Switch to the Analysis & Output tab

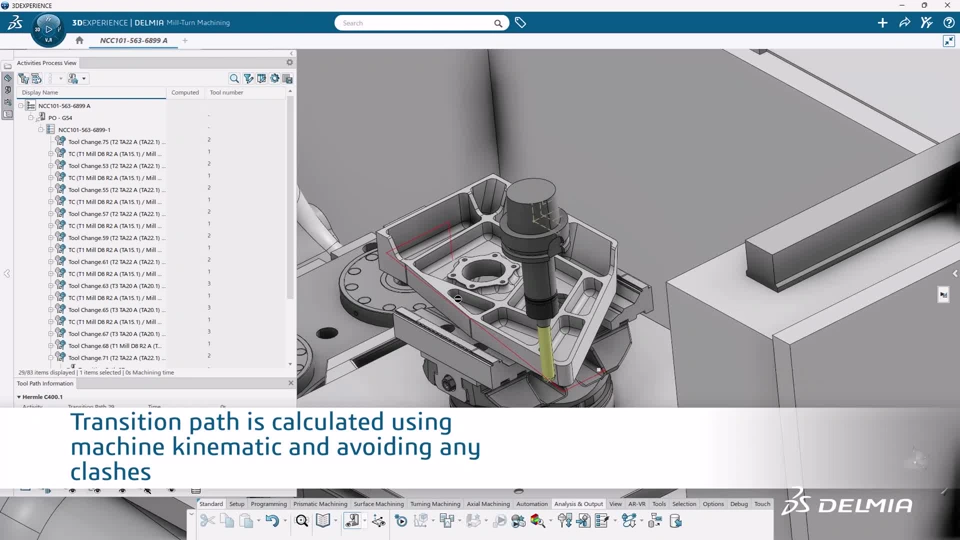click(x=579, y=504)
